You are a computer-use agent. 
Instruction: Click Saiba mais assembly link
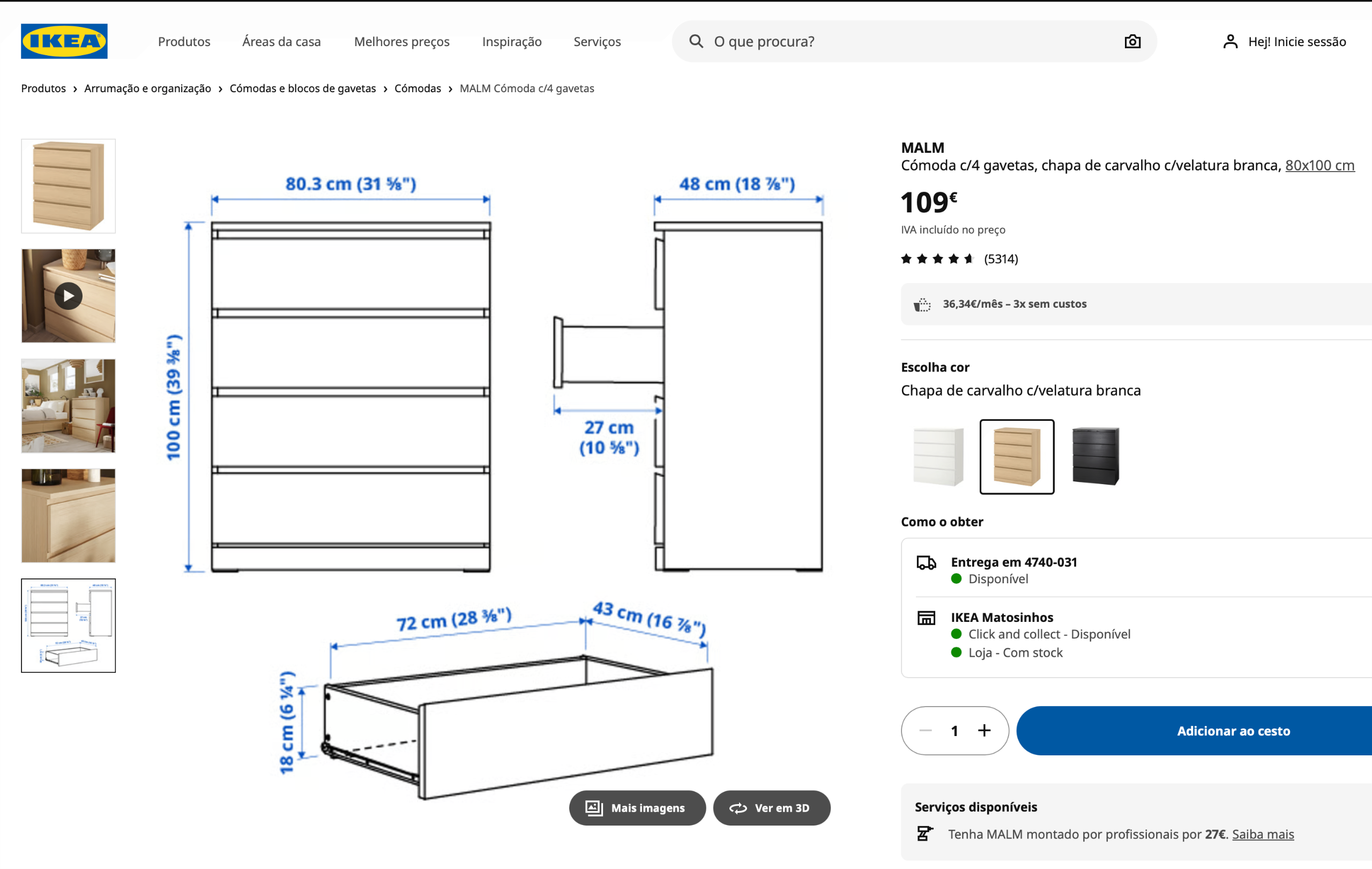1263,834
